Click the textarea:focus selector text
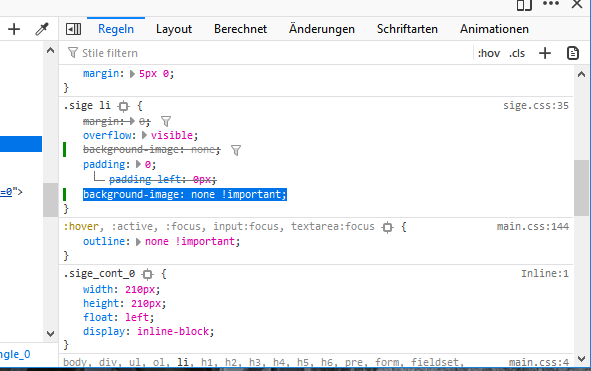591x371 pixels. coord(332,226)
